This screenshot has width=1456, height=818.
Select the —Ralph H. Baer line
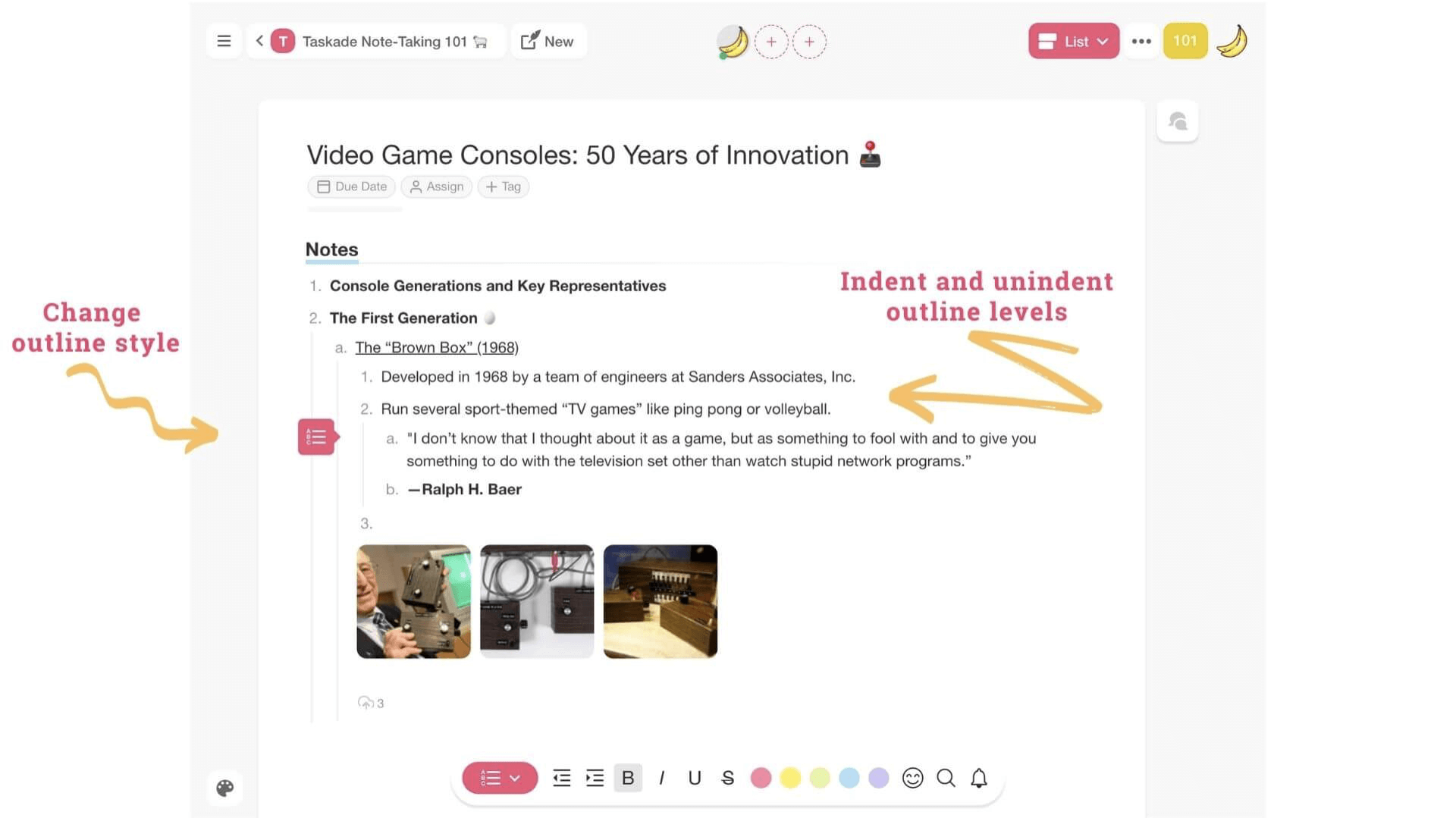(464, 490)
